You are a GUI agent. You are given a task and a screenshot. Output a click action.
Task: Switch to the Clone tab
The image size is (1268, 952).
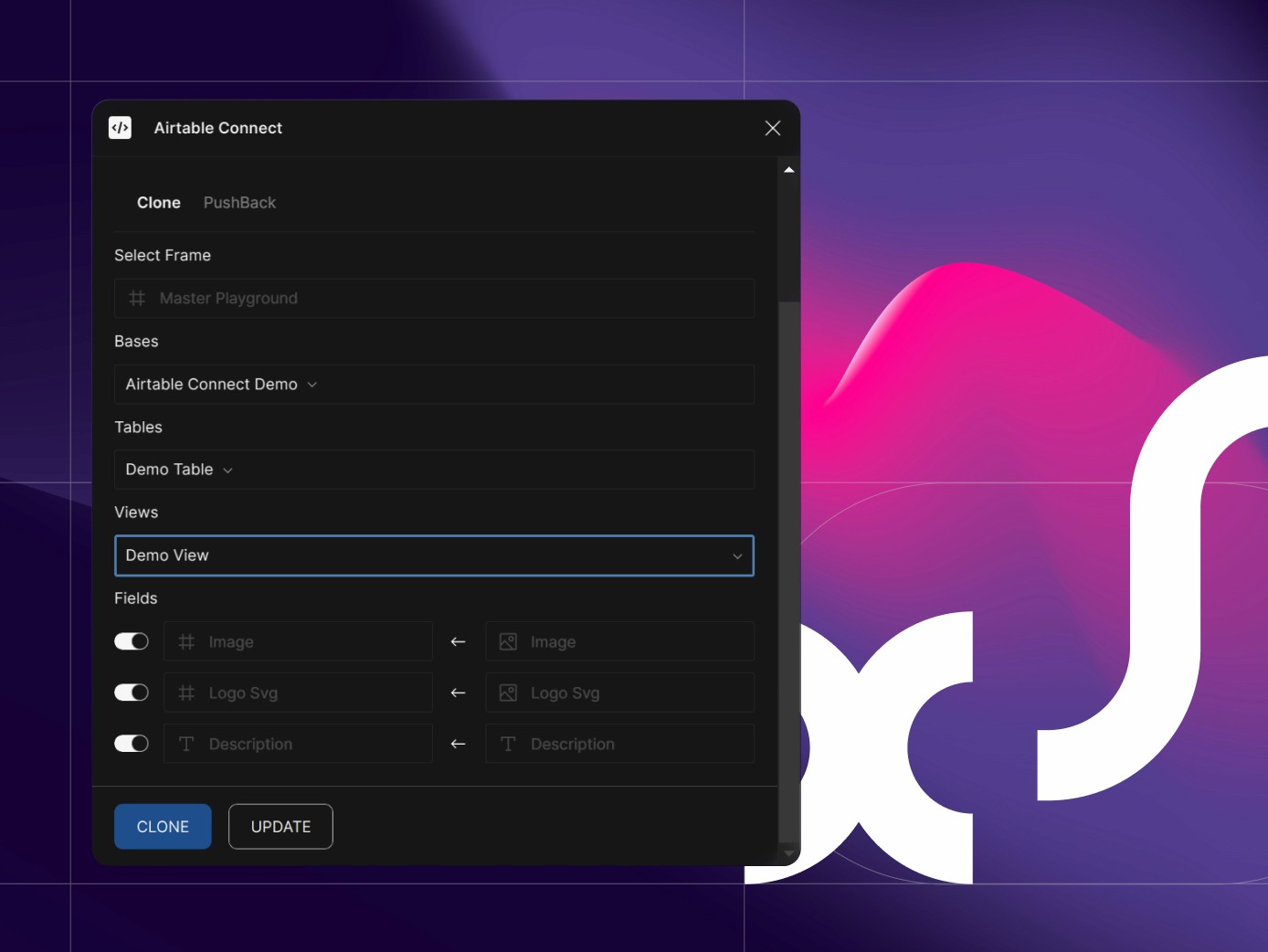(x=159, y=203)
